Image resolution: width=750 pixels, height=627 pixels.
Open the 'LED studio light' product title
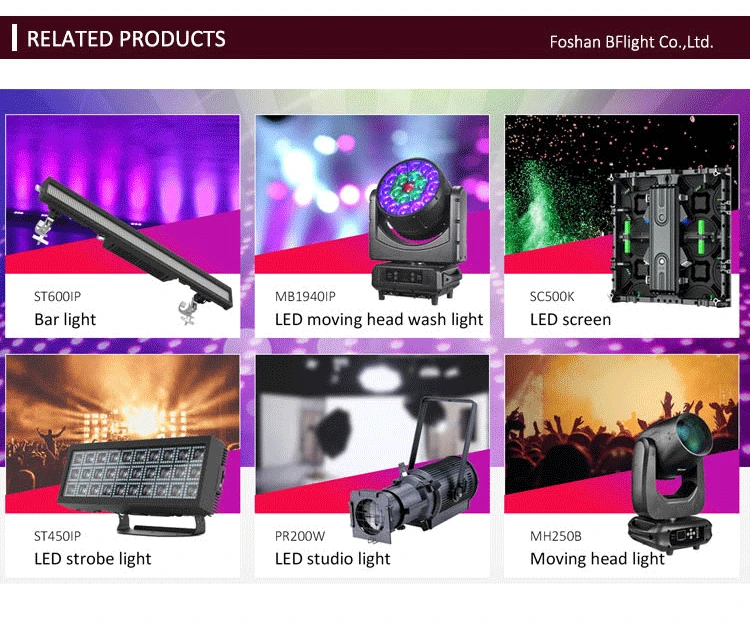pyautogui.click(x=332, y=559)
